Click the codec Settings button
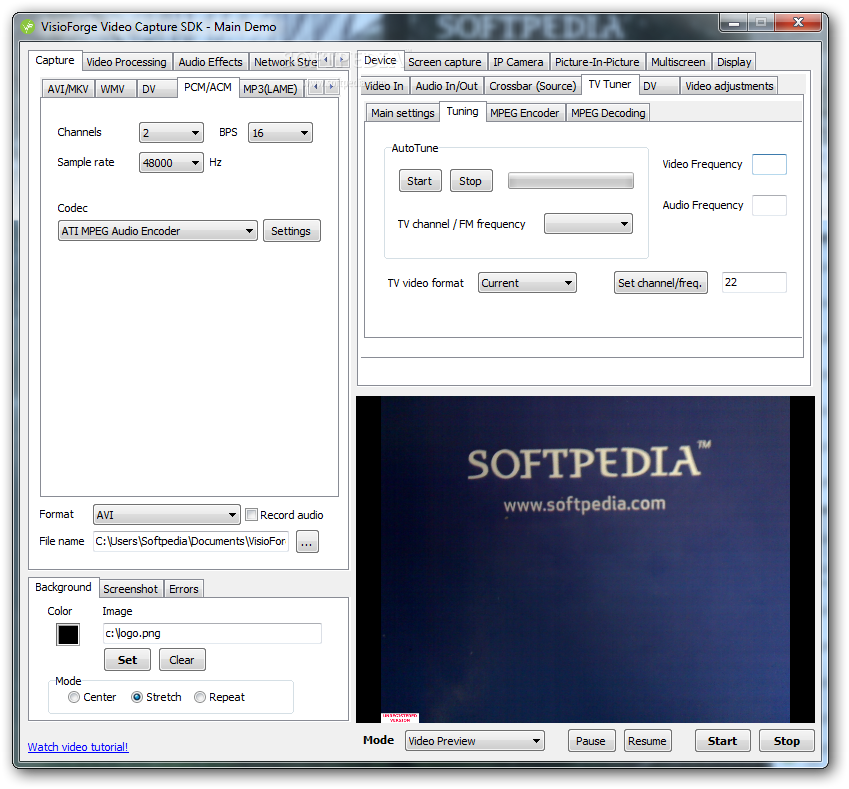This screenshot has width=849, height=789. click(291, 231)
